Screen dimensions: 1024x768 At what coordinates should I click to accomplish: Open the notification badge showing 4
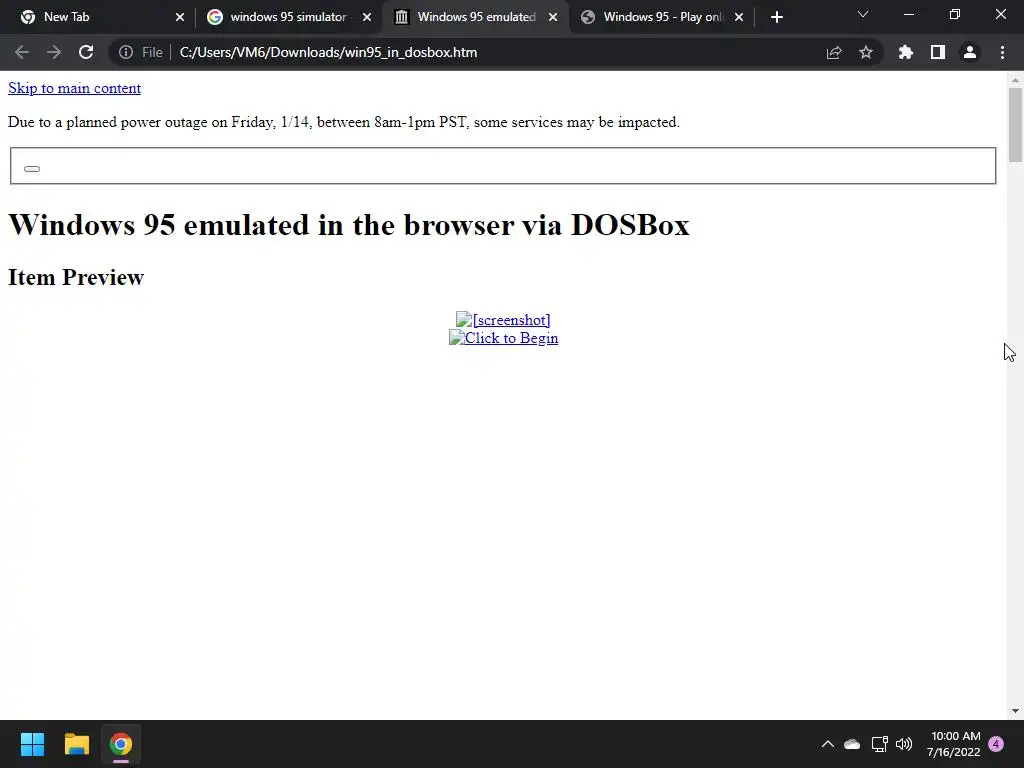coord(996,744)
